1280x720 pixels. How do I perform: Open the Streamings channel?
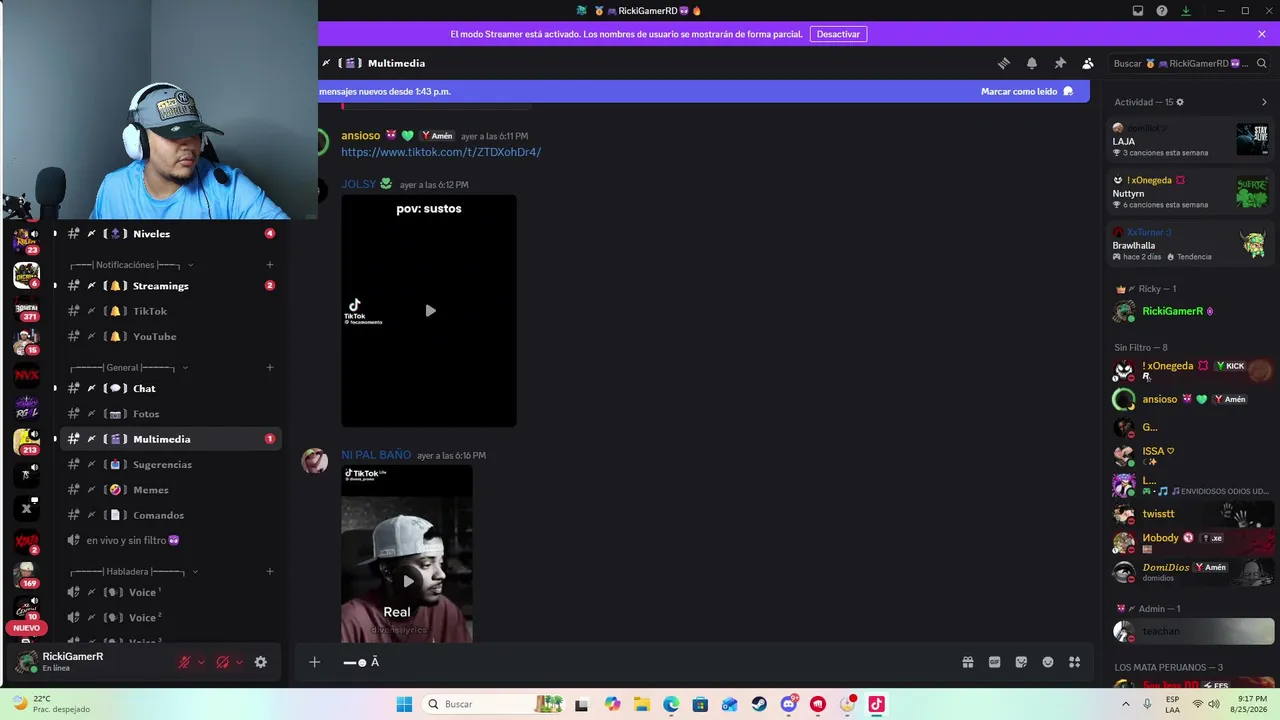click(x=170, y=286)
